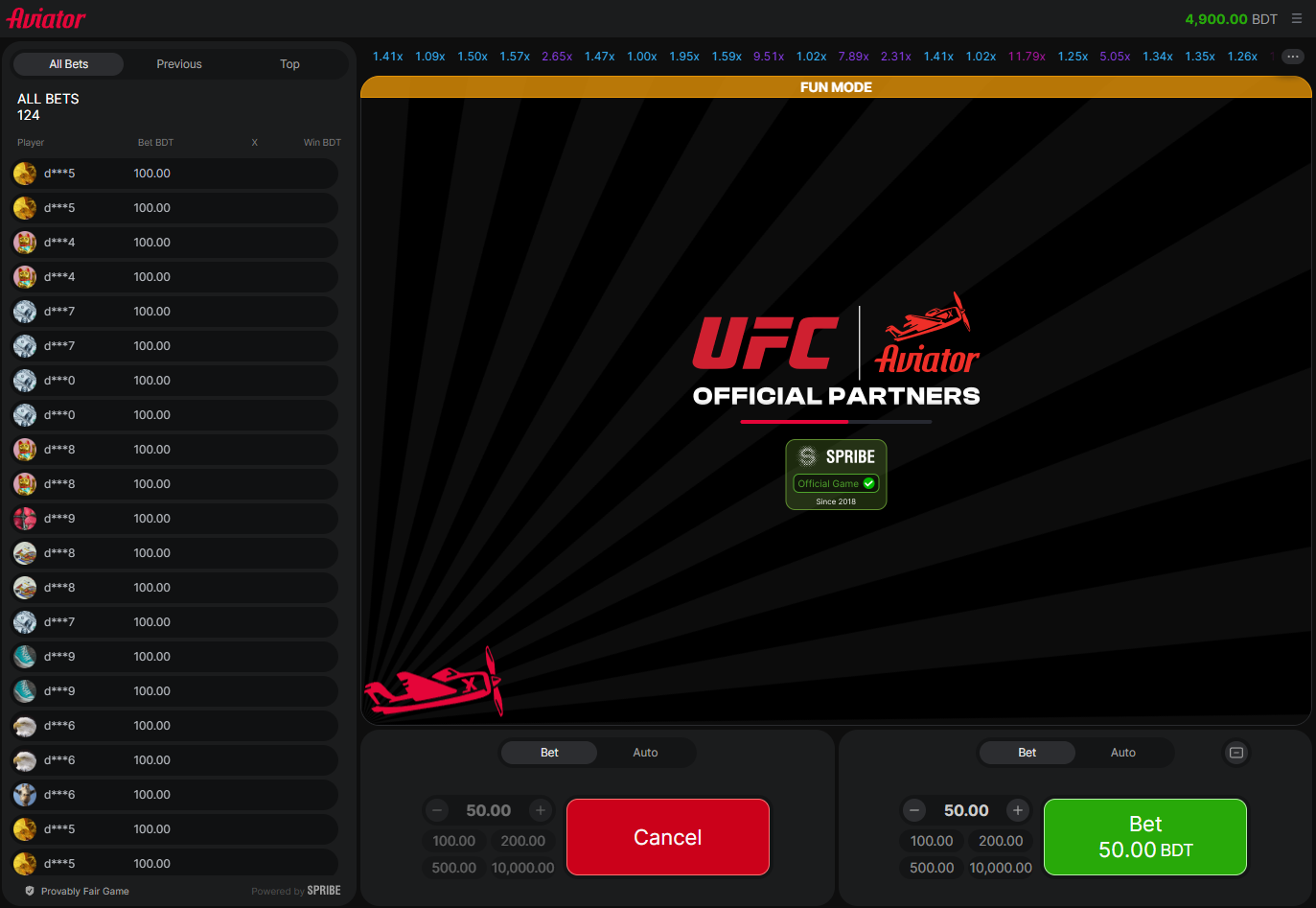Click the right bet amount field 50.00
Screen dimensions: 1316x908
pyautogui.click(x=966, y=810)
